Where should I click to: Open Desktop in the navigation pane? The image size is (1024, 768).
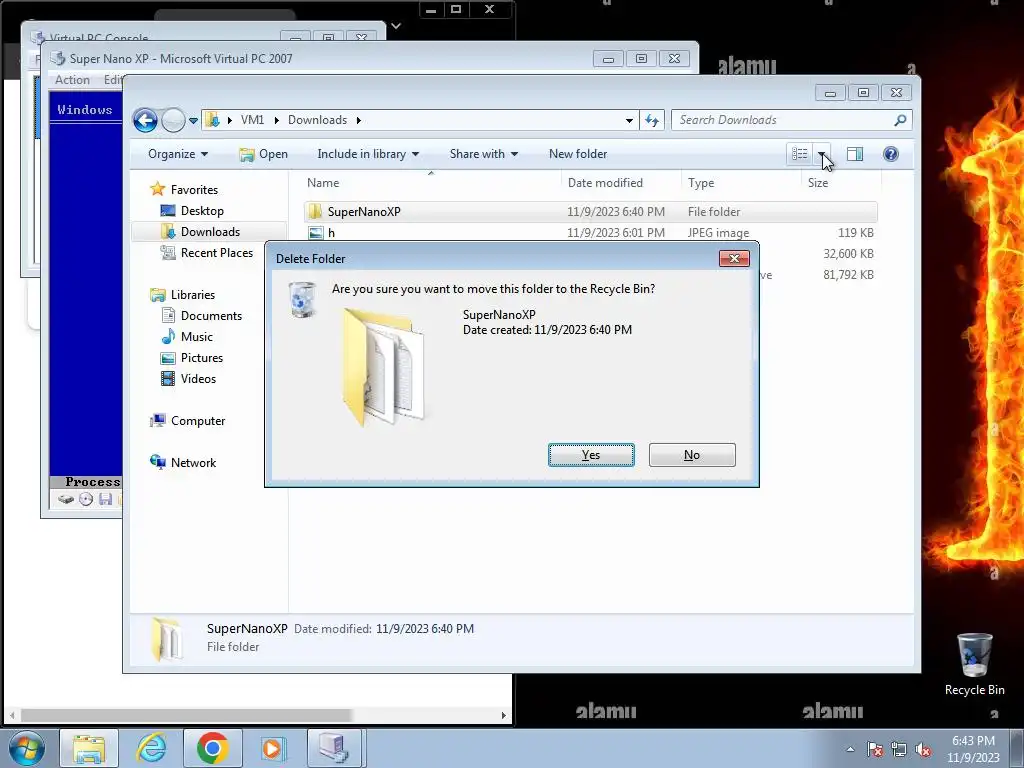193,211
